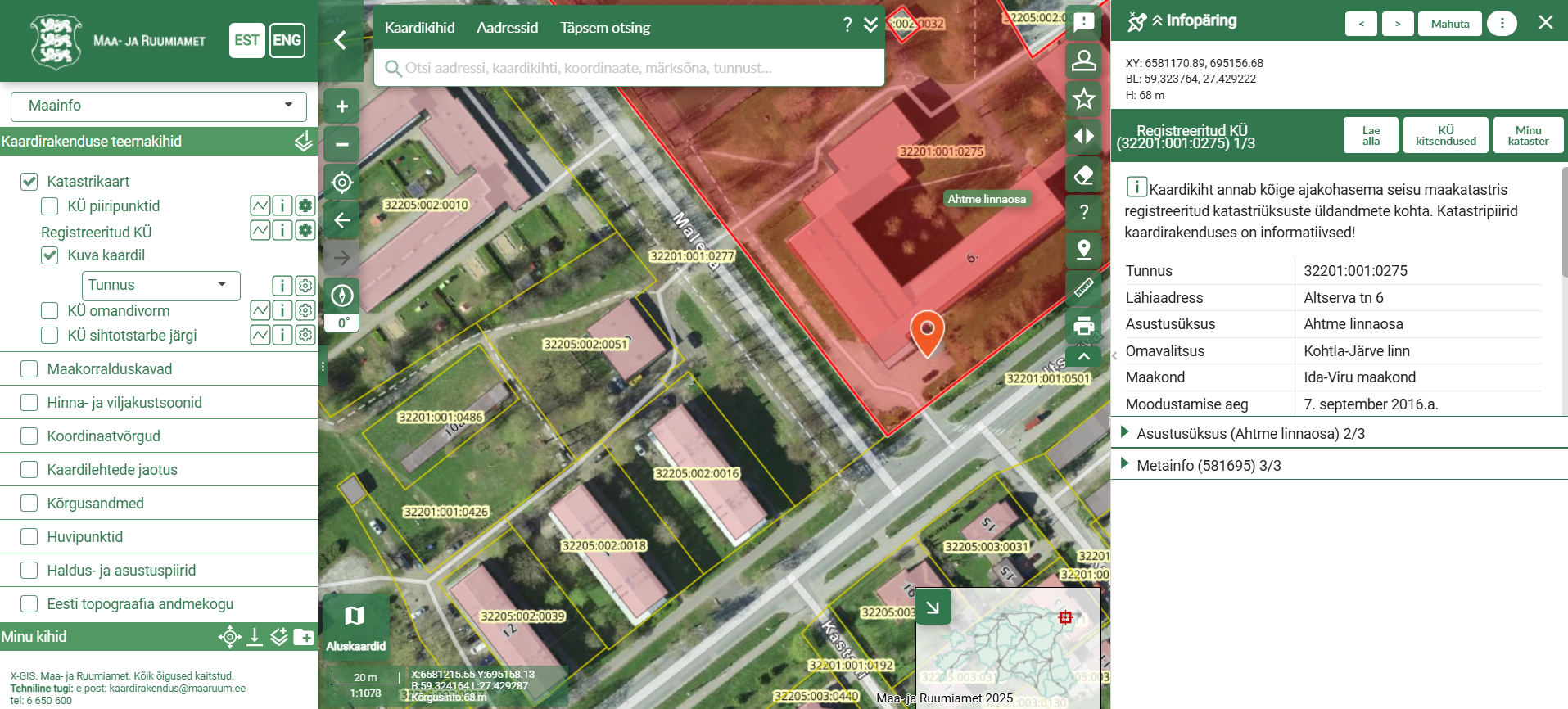Switch language with the ENG button
This screenshot has height=709, width=1568.
(x=287, y=40)
